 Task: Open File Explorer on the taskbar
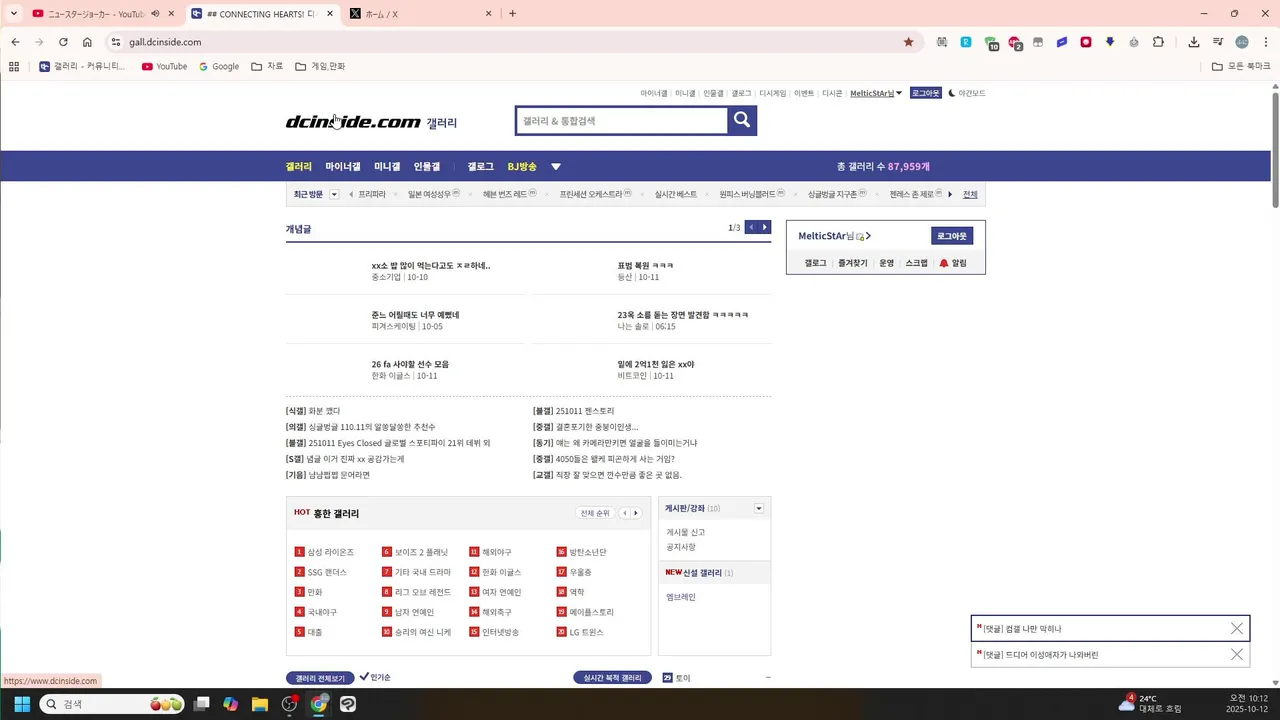click(x=260, y=704)
